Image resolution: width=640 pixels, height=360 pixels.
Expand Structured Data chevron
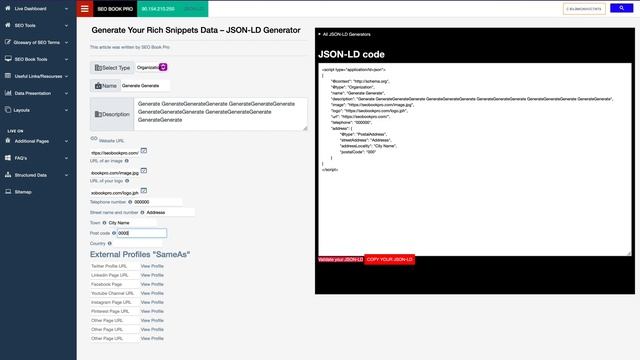66,175
